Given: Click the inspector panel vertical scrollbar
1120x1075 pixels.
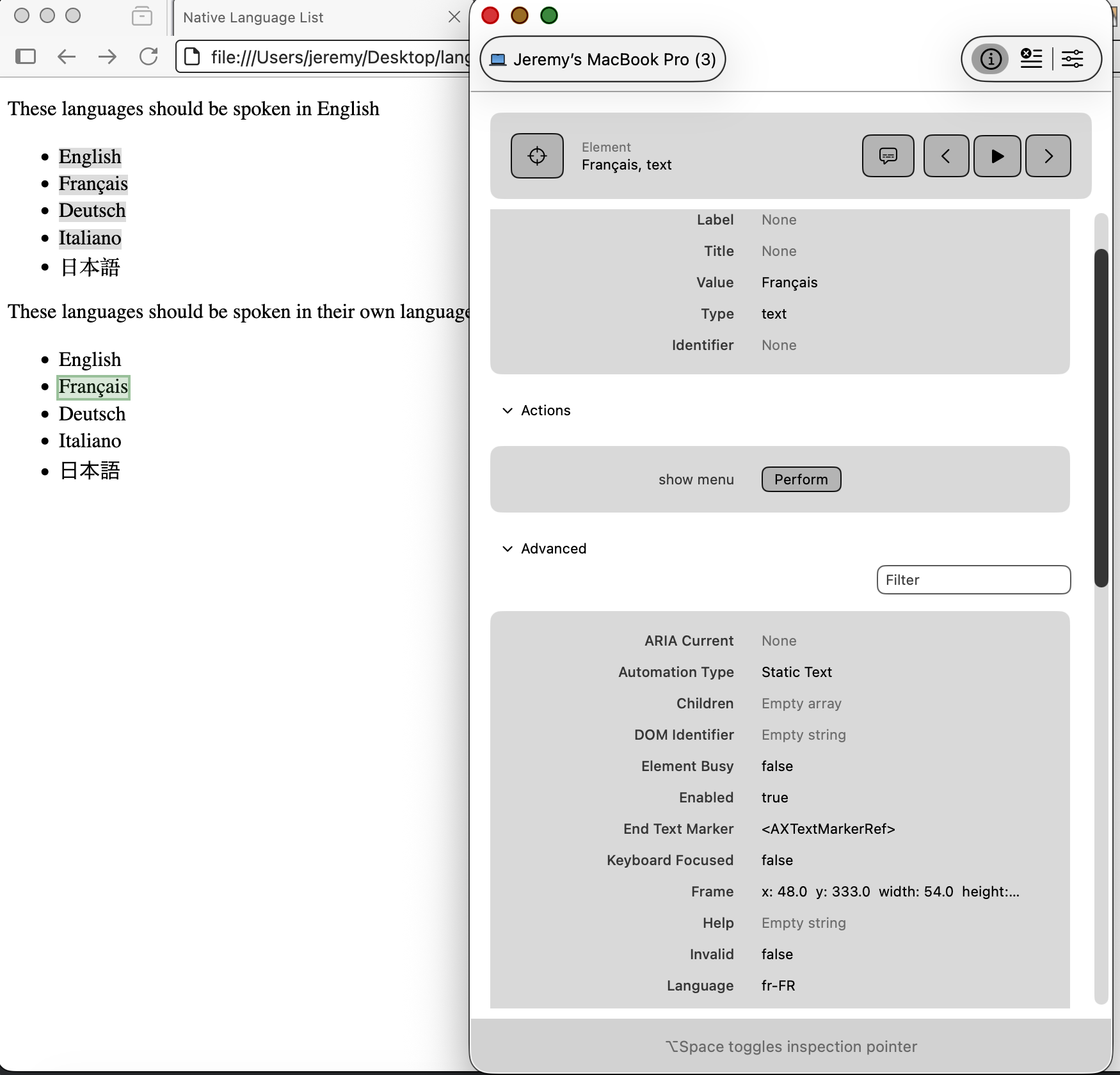Looking at the screenshot, I should pyautogui.click(x=1101, y=416).
